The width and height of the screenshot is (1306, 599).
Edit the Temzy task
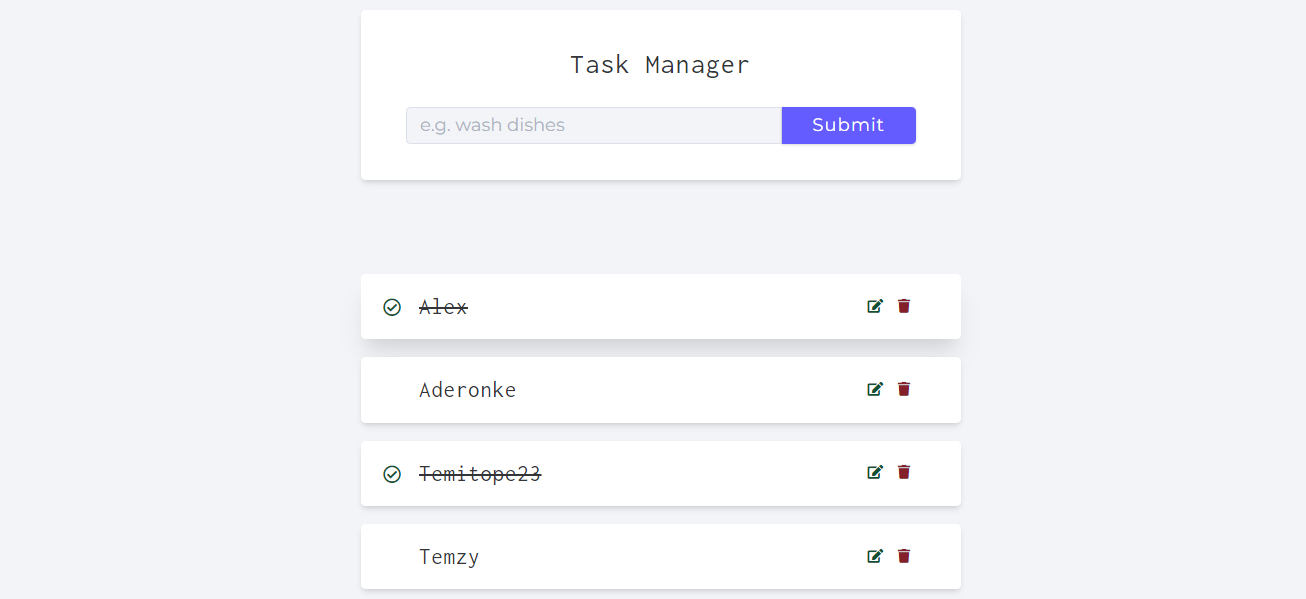[875, 556]
